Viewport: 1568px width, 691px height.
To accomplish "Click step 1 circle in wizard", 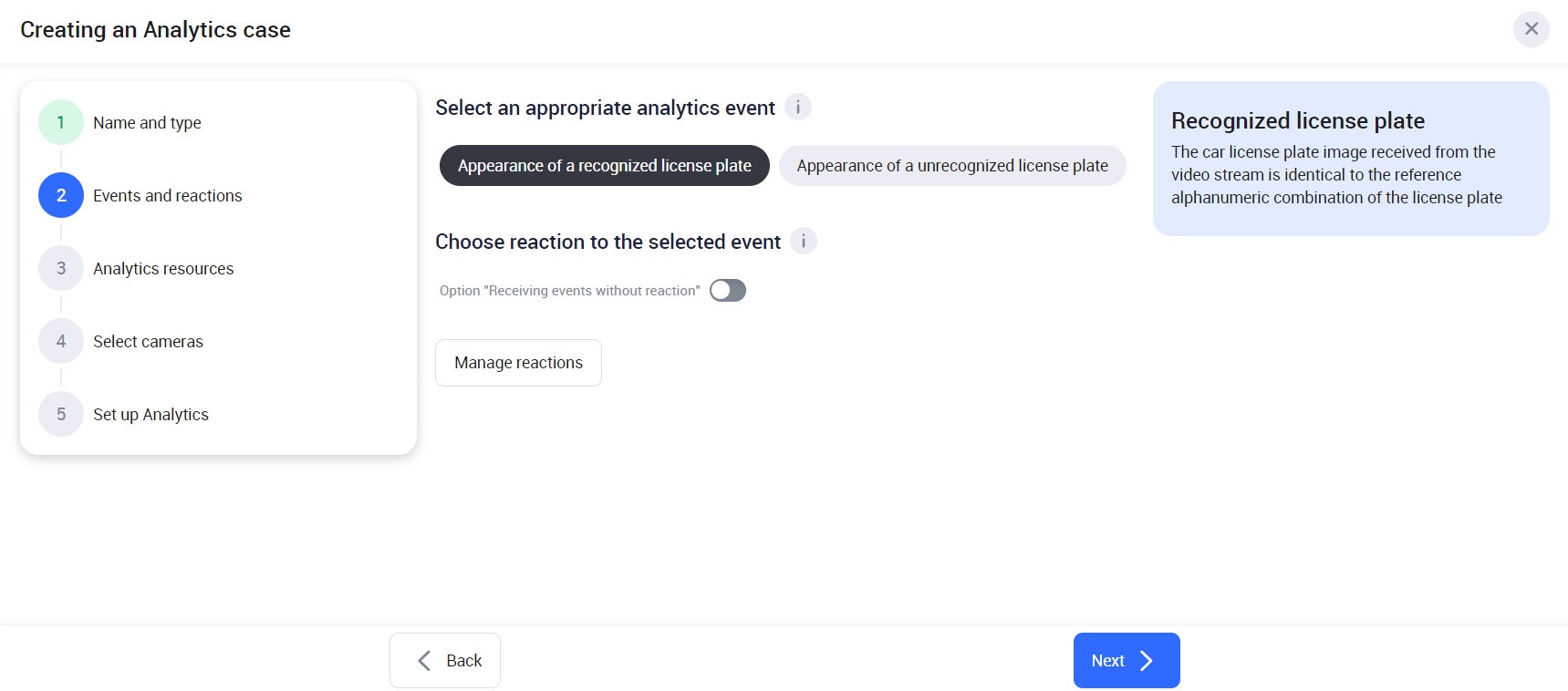I will [61, 122].
